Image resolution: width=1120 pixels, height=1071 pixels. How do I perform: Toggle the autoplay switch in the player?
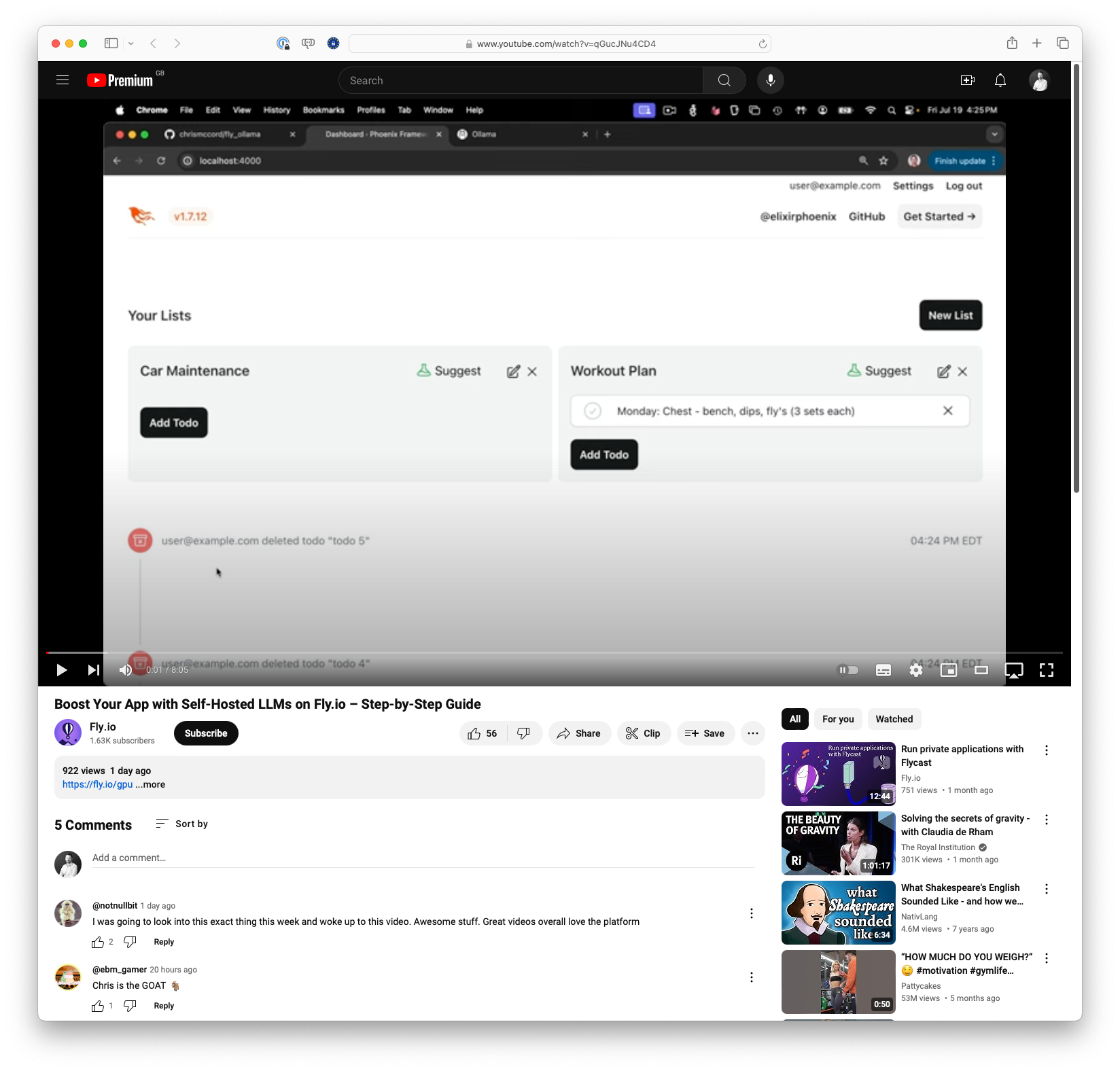(x=847, y=670)
